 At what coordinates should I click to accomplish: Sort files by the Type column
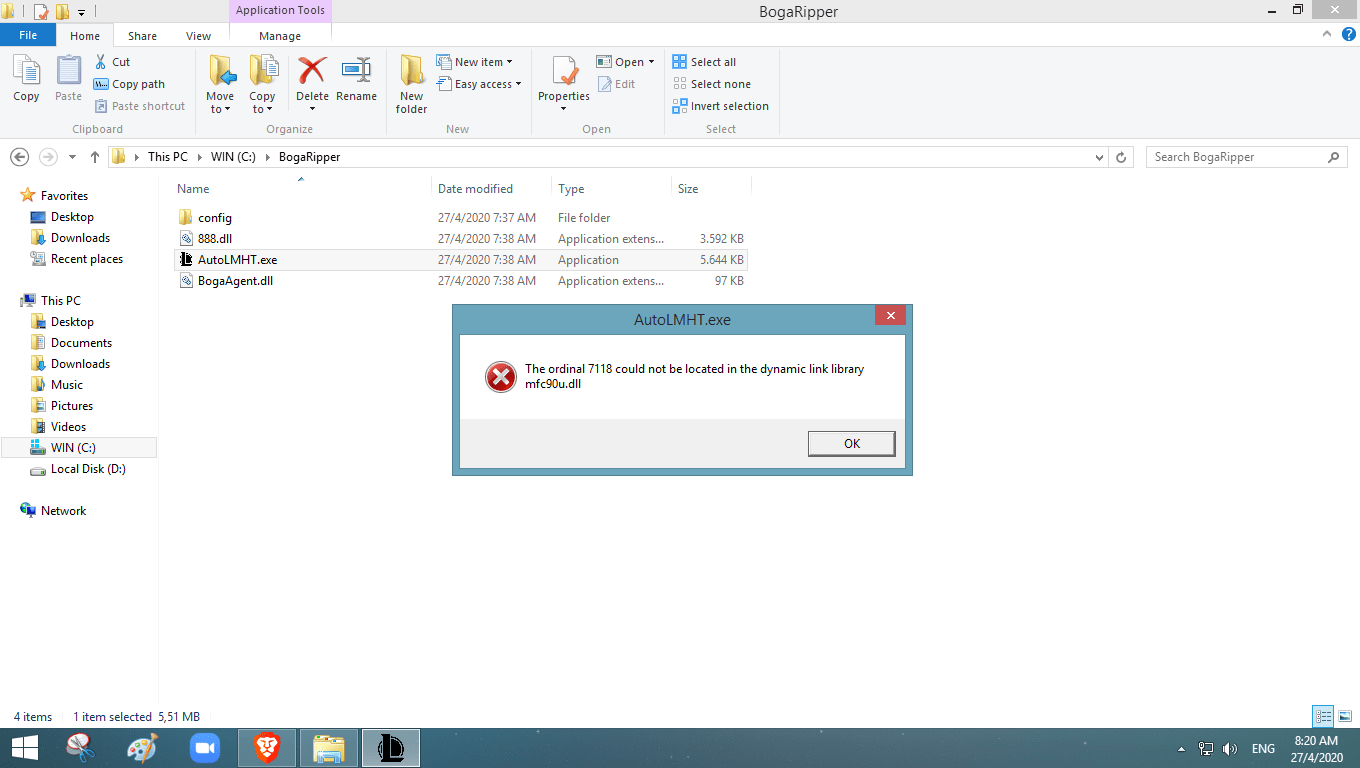coord(571,189)
